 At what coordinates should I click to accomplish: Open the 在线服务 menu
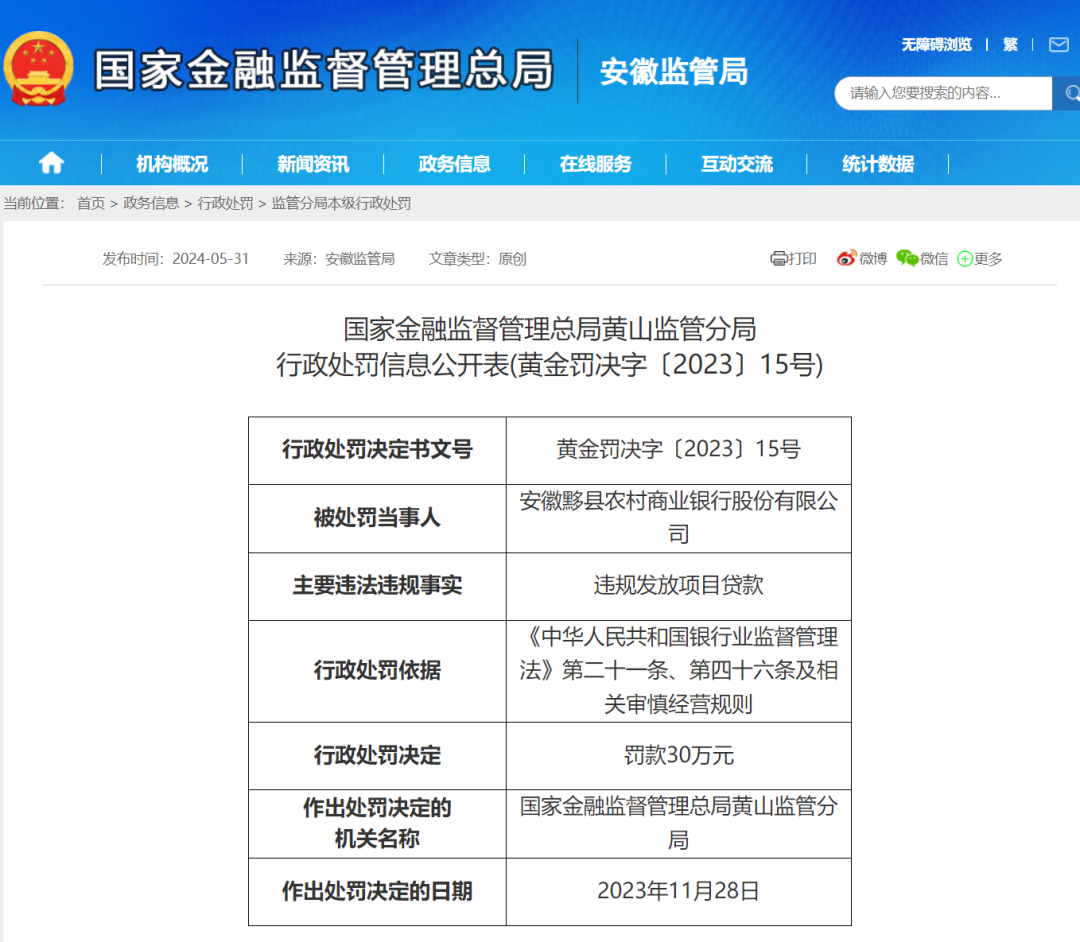tap(596, 164)
